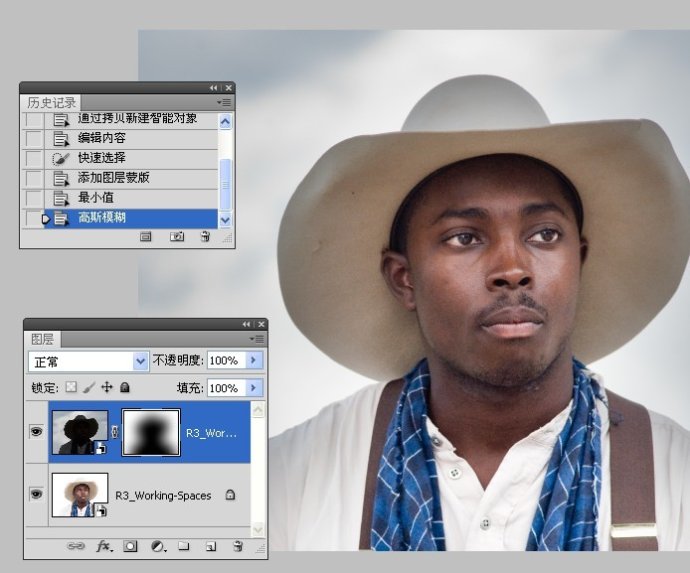This screenshot has height=573, width=690.
Task: Select the 历史记录 tab
Action: coord(51,103)
